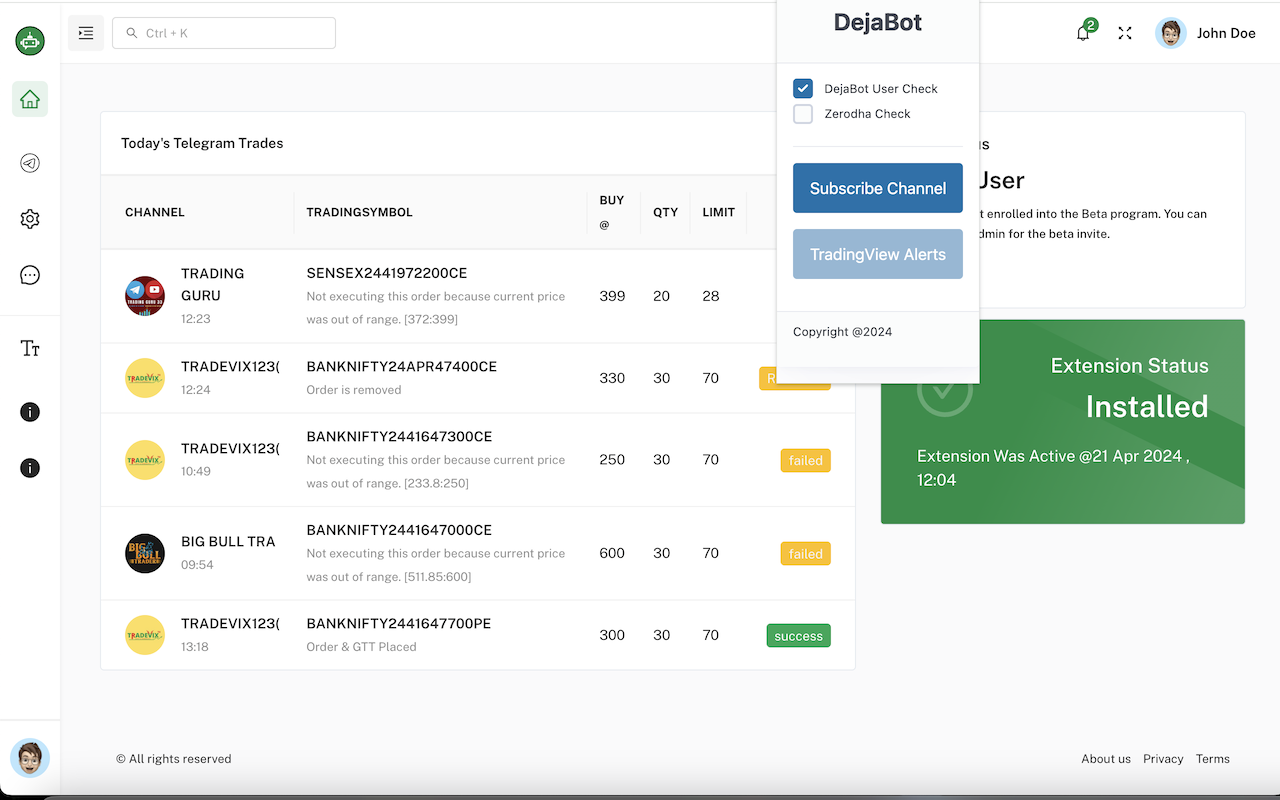1280x800 pixels.
Task: Select the Telegram channels sidebar icon
Action: [x=30, y=162]
